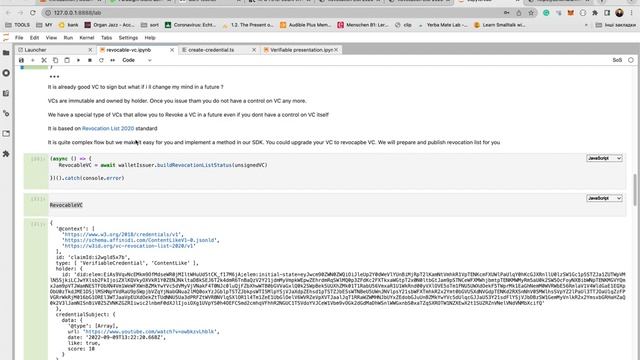The height and width of the screenshot is (360, 640).
Task: Open the Chrome three-dot menu
Action: 632,13
